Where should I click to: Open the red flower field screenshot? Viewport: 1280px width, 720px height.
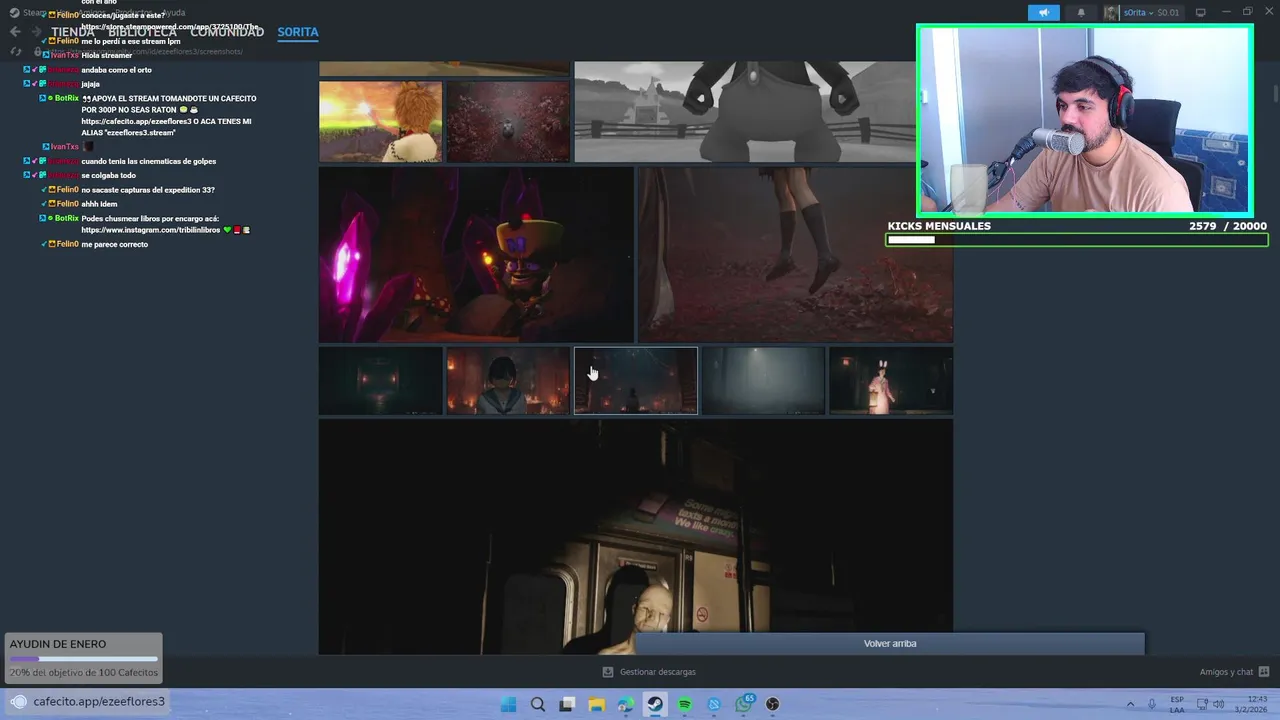[508, 121]
